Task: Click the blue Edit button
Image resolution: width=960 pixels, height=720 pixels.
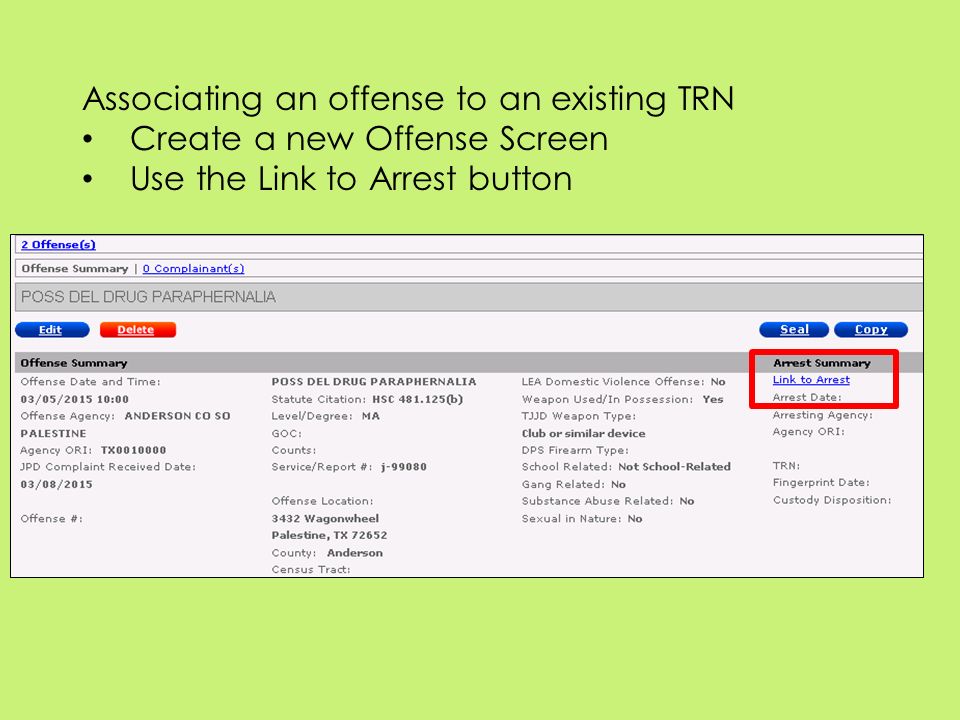Action: (52, 330)
